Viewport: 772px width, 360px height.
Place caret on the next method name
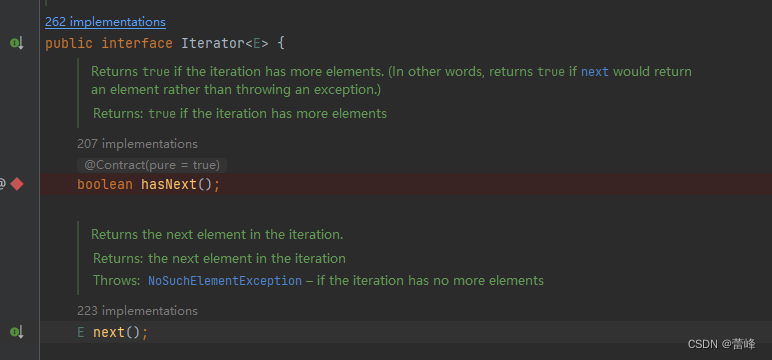click(109, 332)
